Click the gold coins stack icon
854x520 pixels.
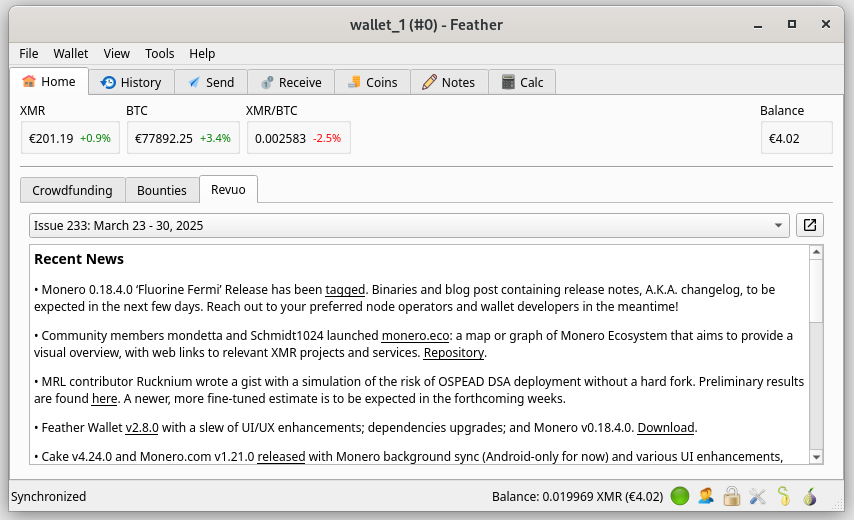tap(354, 82)
